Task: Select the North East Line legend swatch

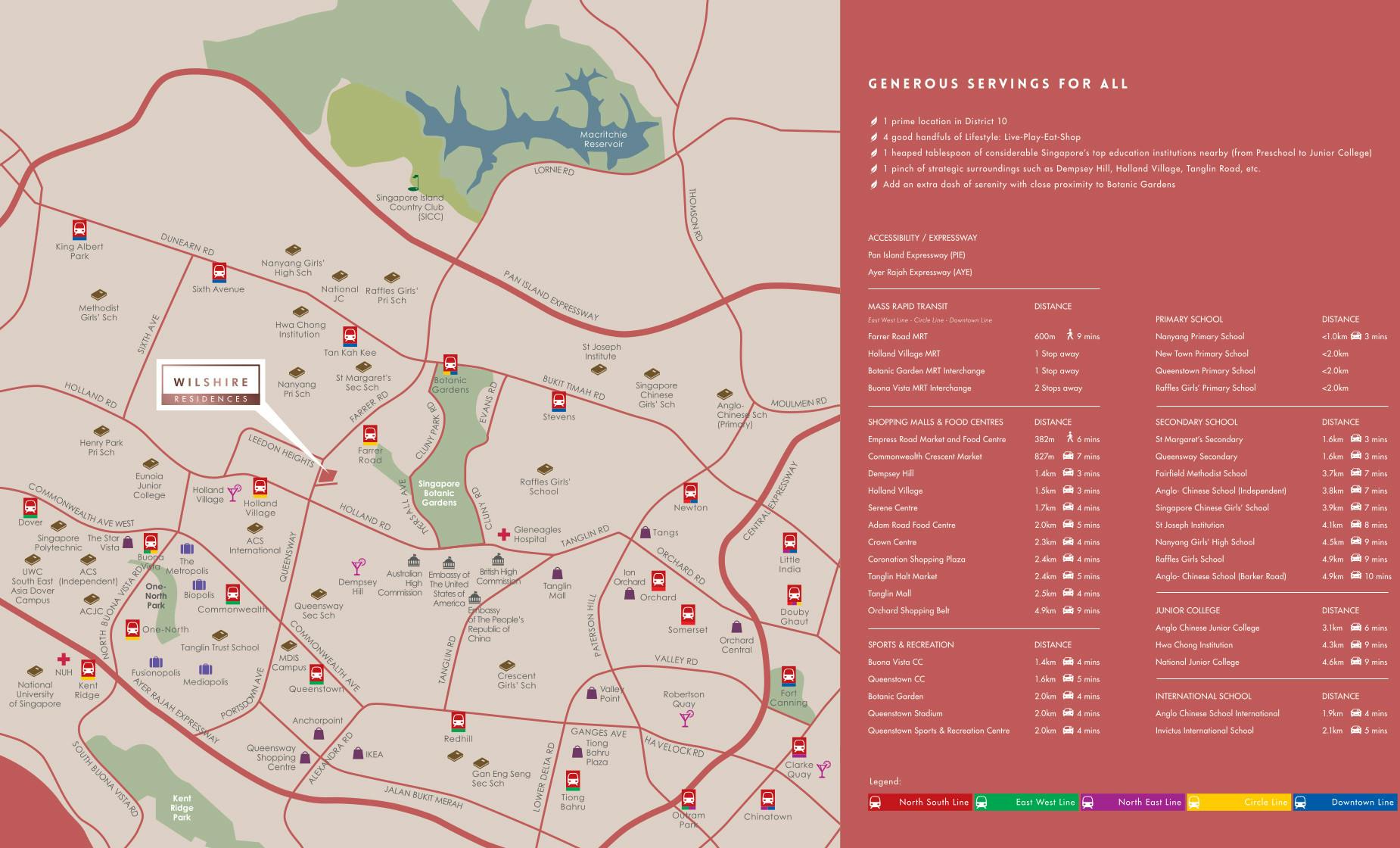Action: tap(1133, 802)
